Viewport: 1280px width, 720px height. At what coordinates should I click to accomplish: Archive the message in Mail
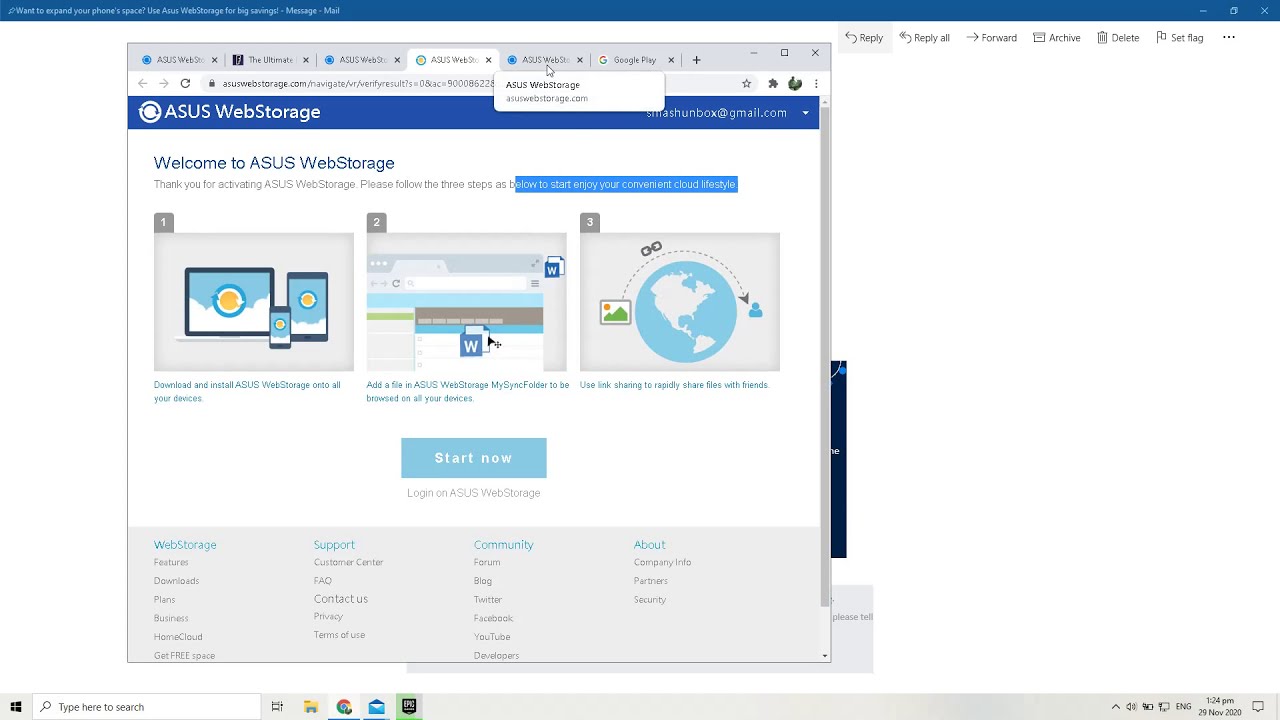[1057, 37]
